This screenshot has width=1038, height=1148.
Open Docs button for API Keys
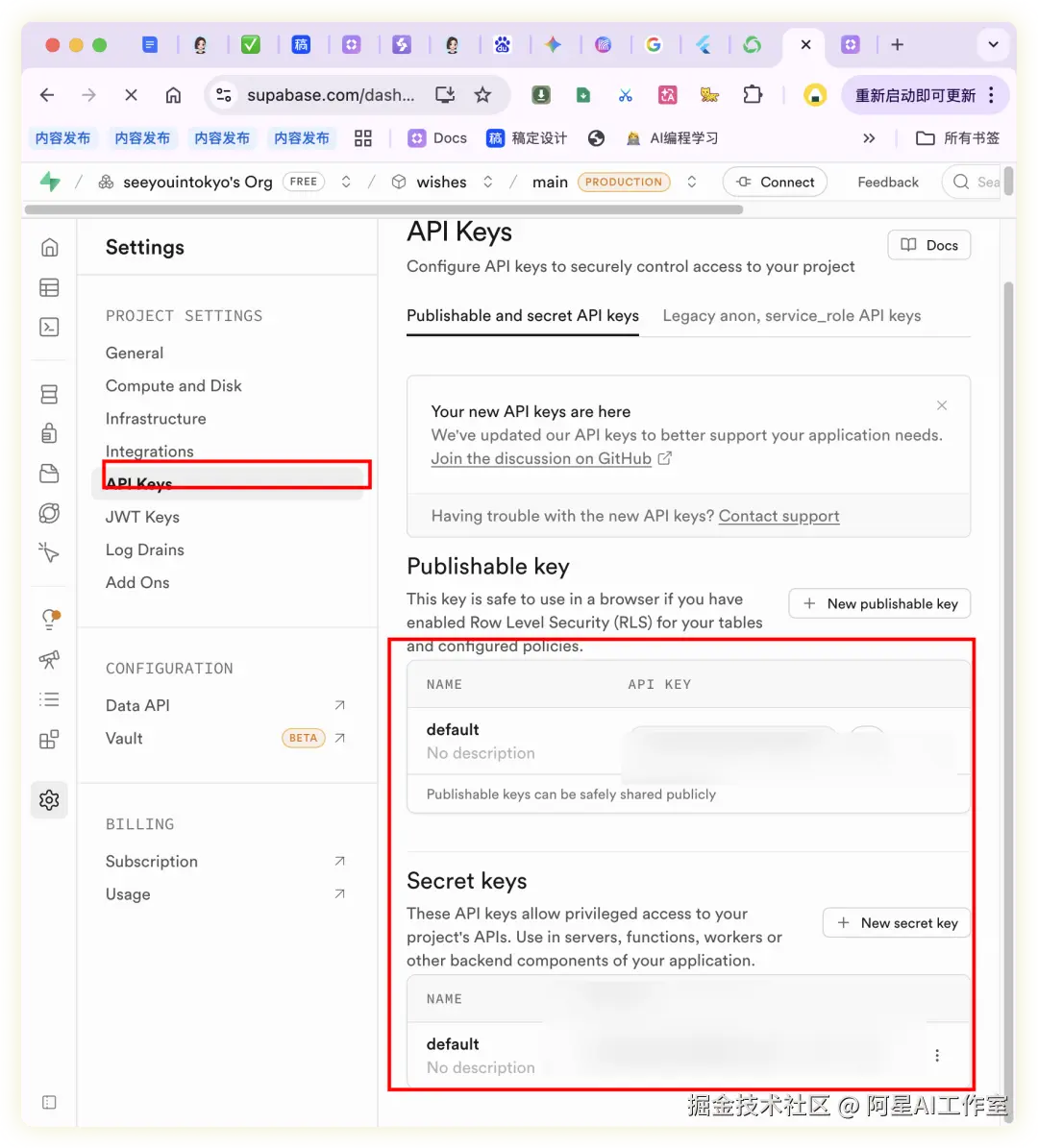(928, 245)
